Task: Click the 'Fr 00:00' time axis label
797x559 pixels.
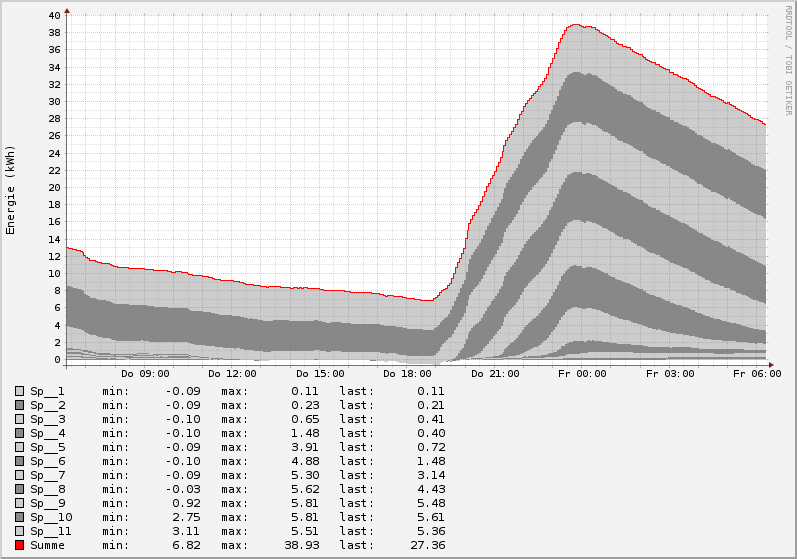Action: [x=582, y=373]
